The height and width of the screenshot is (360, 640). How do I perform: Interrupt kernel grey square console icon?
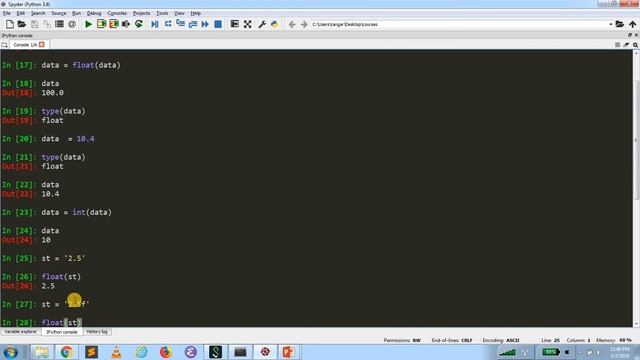pos(618,45)
